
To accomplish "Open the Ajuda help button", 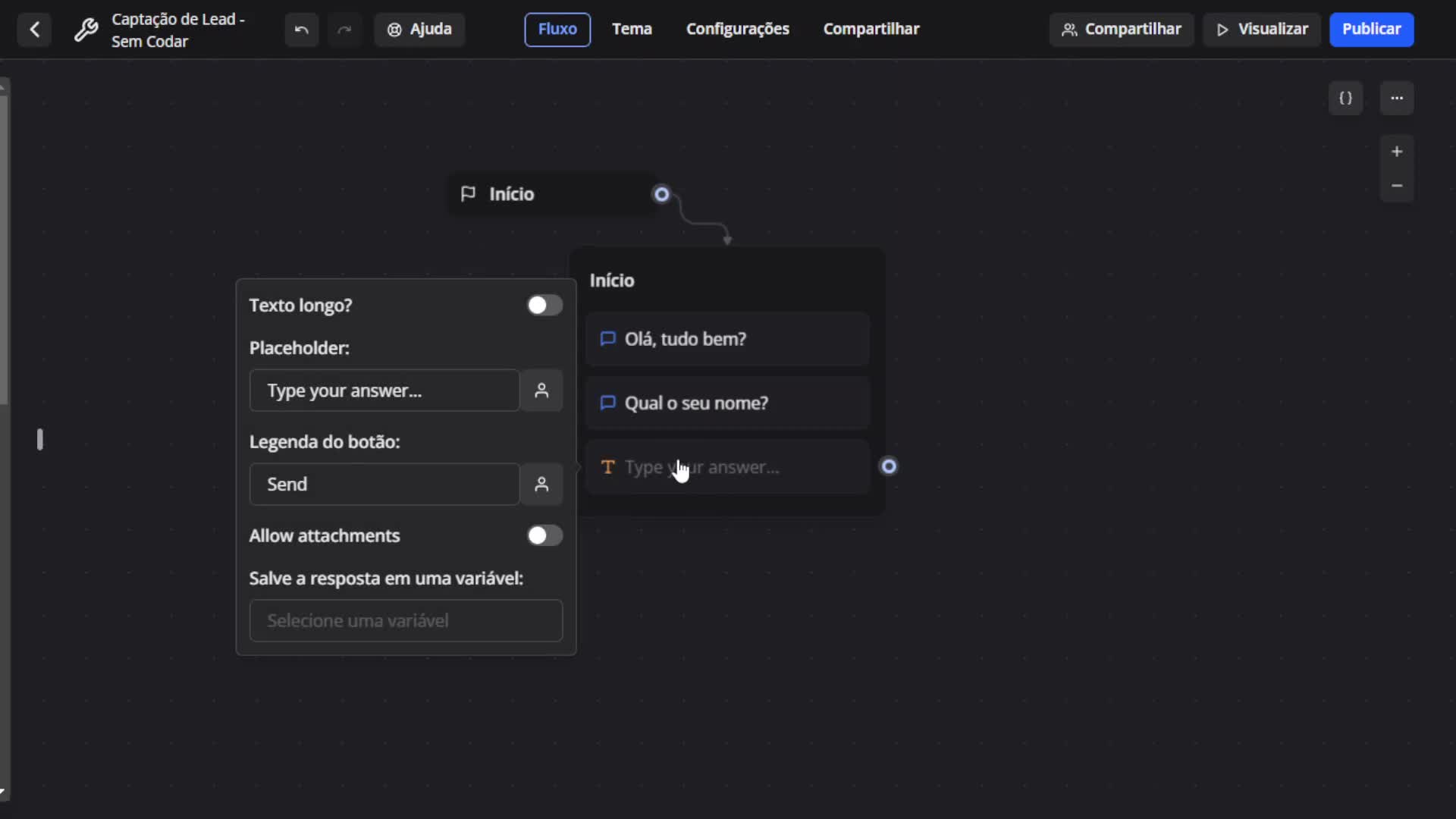I will point(419,29).
